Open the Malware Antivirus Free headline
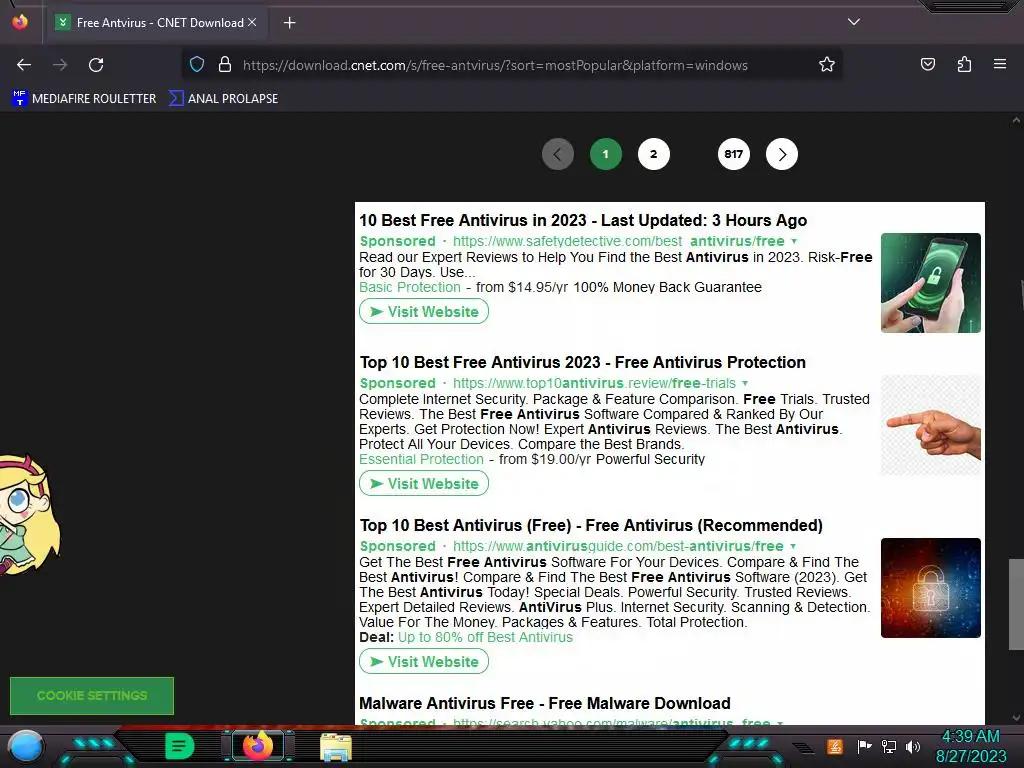 (545, 703)
